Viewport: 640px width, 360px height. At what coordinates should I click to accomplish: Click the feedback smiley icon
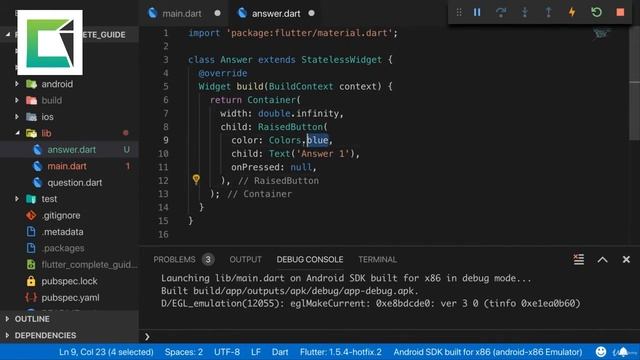[x=601, y=352]
